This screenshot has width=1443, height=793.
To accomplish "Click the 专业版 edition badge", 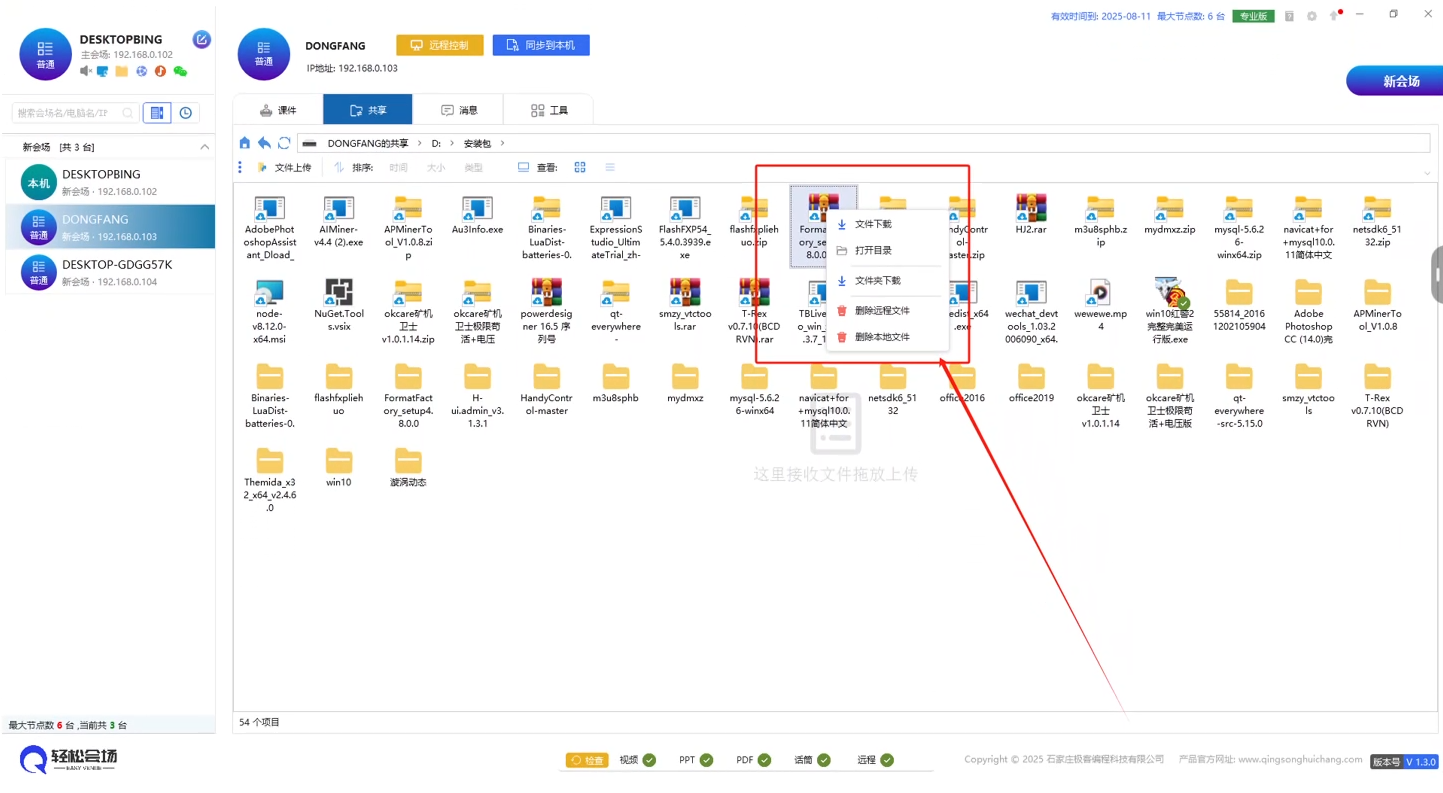I will (1252, 16).
